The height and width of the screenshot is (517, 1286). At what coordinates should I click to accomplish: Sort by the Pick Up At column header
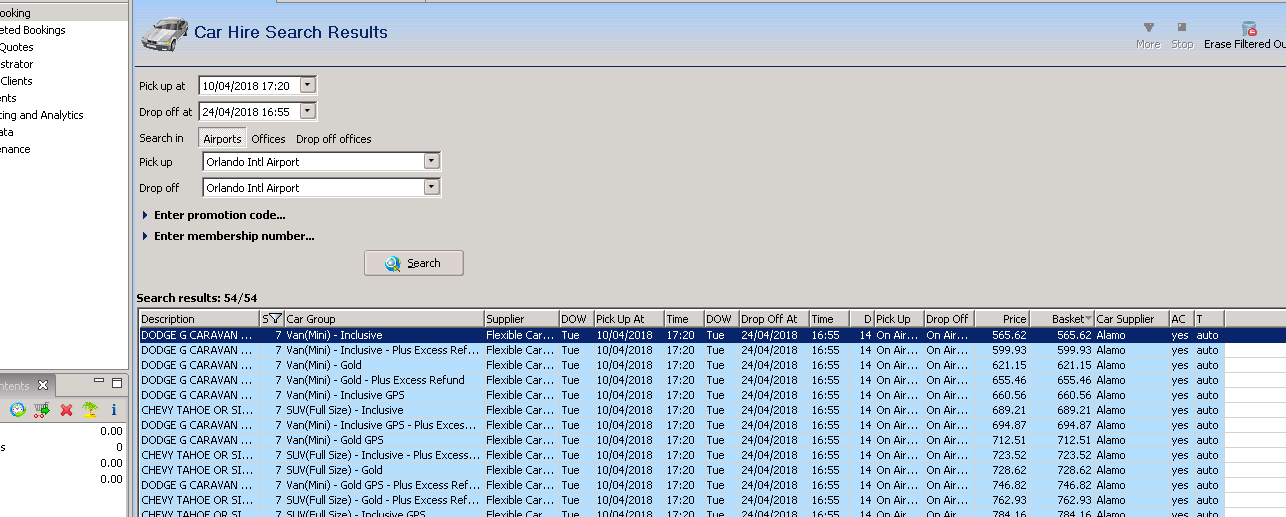629,319
